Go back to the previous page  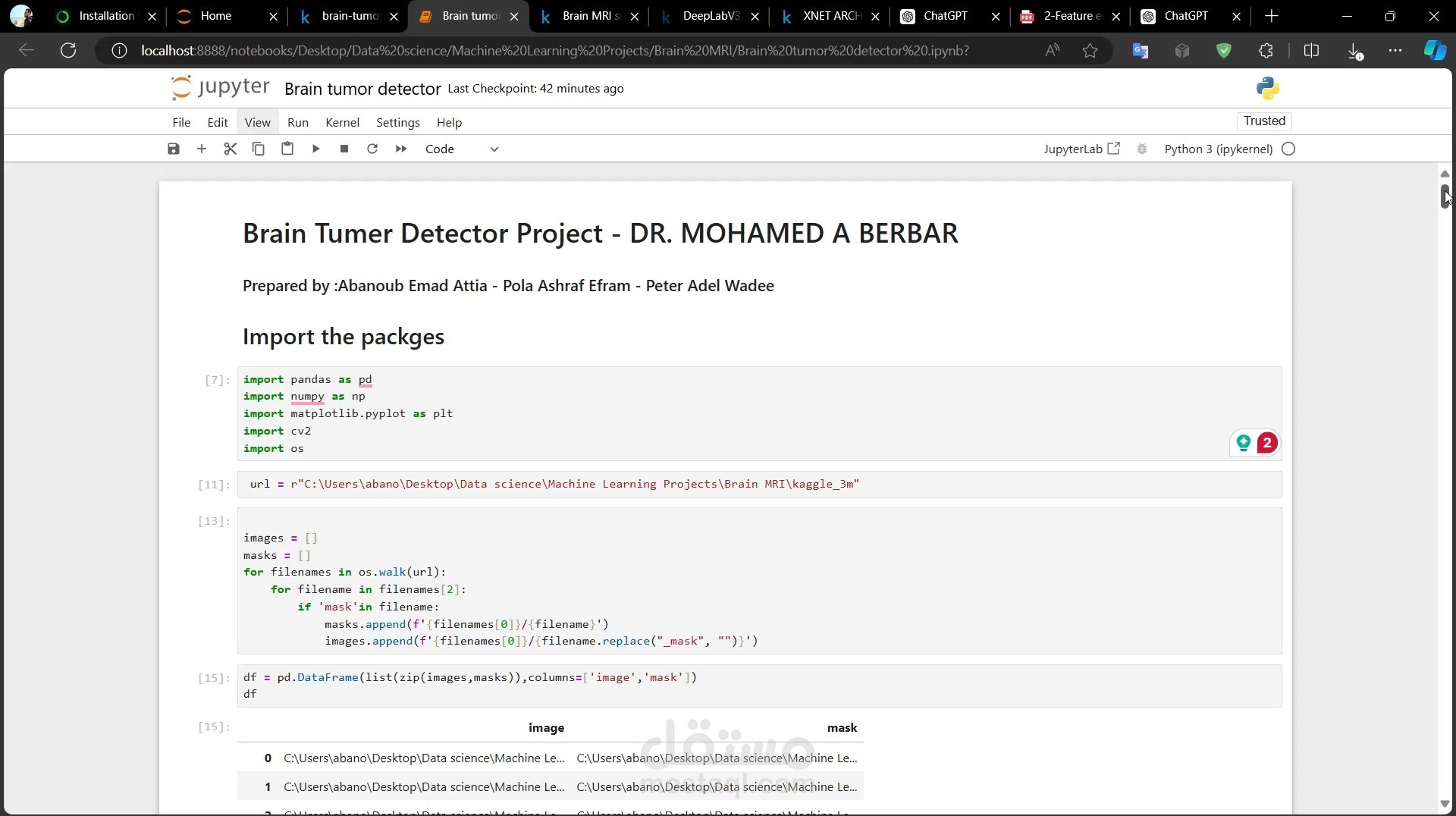(27, 50)
